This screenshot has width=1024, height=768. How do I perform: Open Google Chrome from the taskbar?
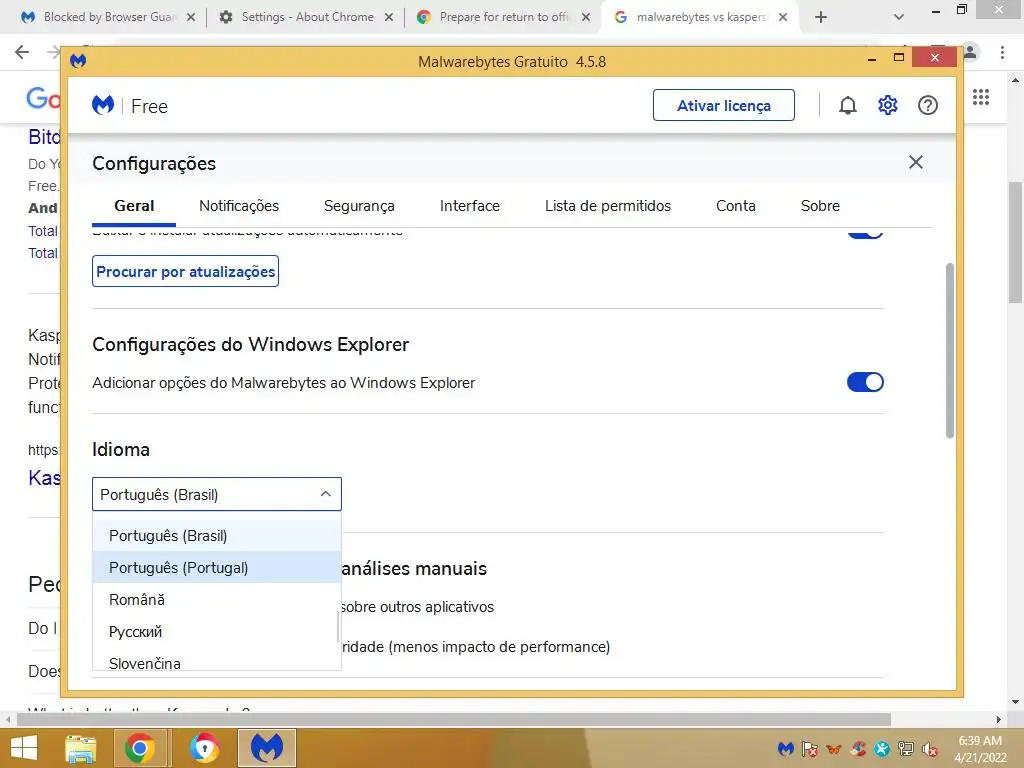pos(140,748)
